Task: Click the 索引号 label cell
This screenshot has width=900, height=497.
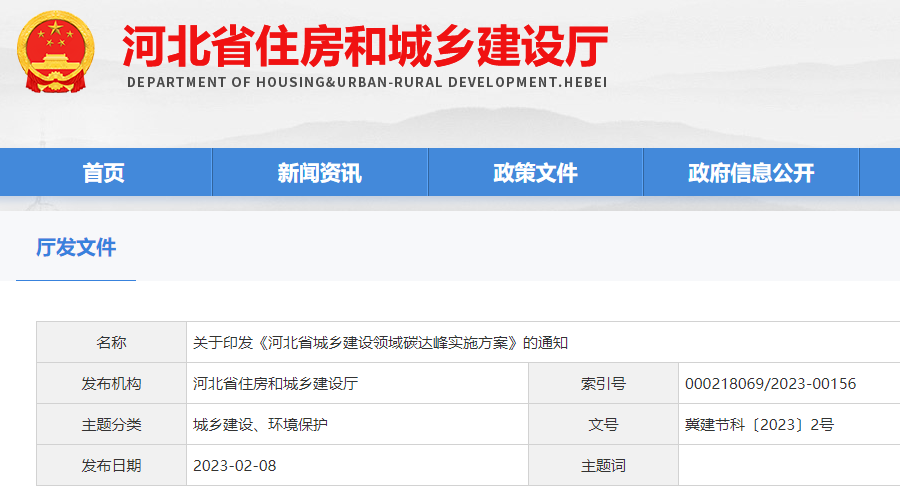Action: pyautogui.click(x=603, y=383)
